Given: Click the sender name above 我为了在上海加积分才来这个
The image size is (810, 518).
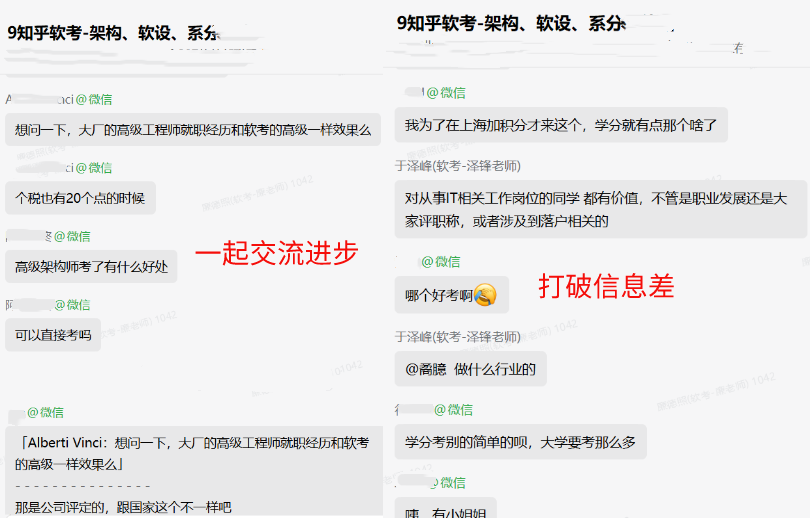Looking at the screenshot, I should coord(435,92).
